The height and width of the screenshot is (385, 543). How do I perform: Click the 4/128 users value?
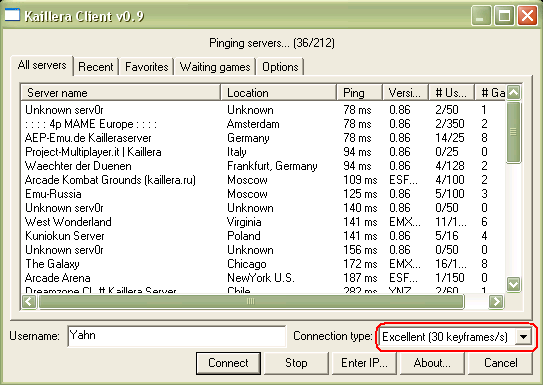click(449, 166)
